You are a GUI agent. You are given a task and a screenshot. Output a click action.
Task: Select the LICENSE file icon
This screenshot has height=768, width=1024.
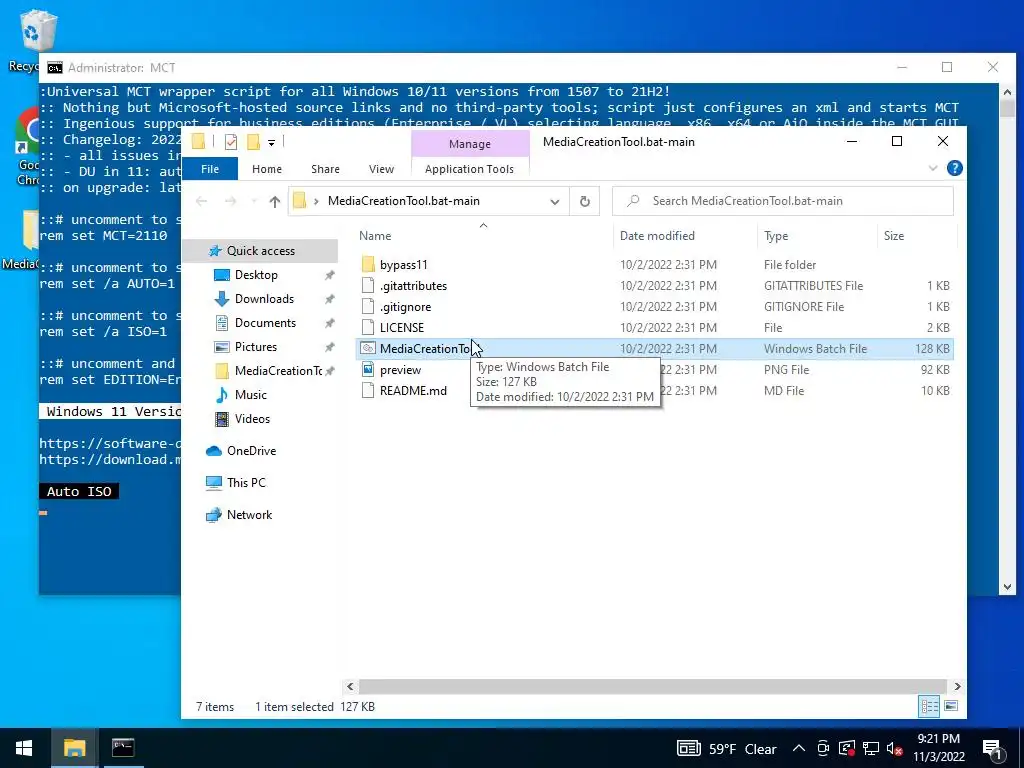[x=368, y=327]
